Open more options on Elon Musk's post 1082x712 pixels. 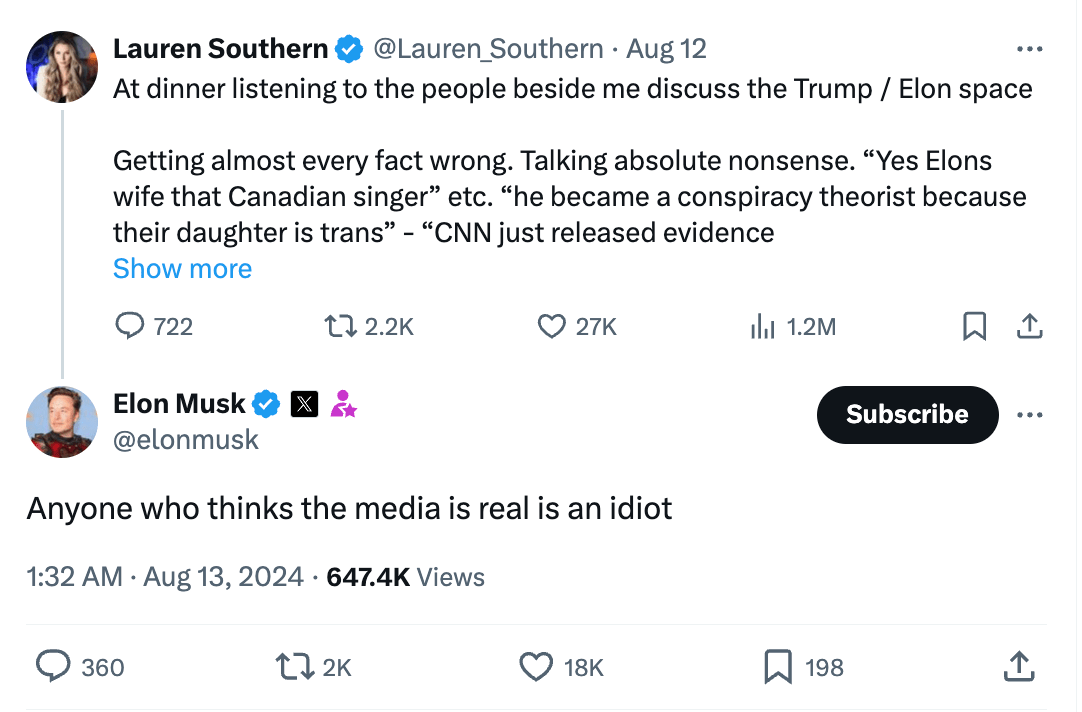point(1029,414)
